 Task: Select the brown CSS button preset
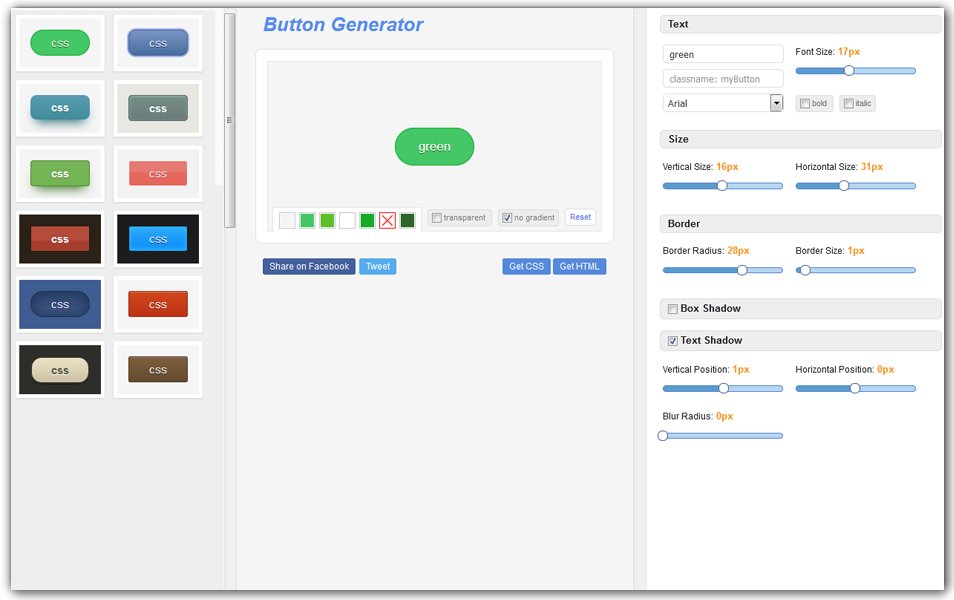pyautogui.click(x=157, y=369)
